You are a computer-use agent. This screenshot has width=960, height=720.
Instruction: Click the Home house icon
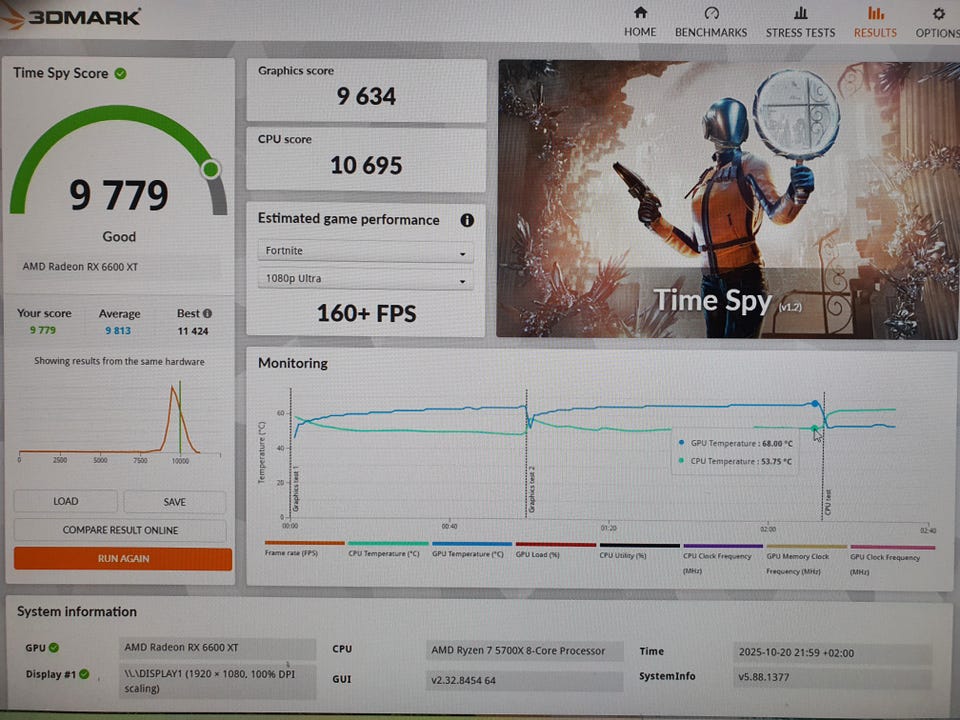point(640,12)
